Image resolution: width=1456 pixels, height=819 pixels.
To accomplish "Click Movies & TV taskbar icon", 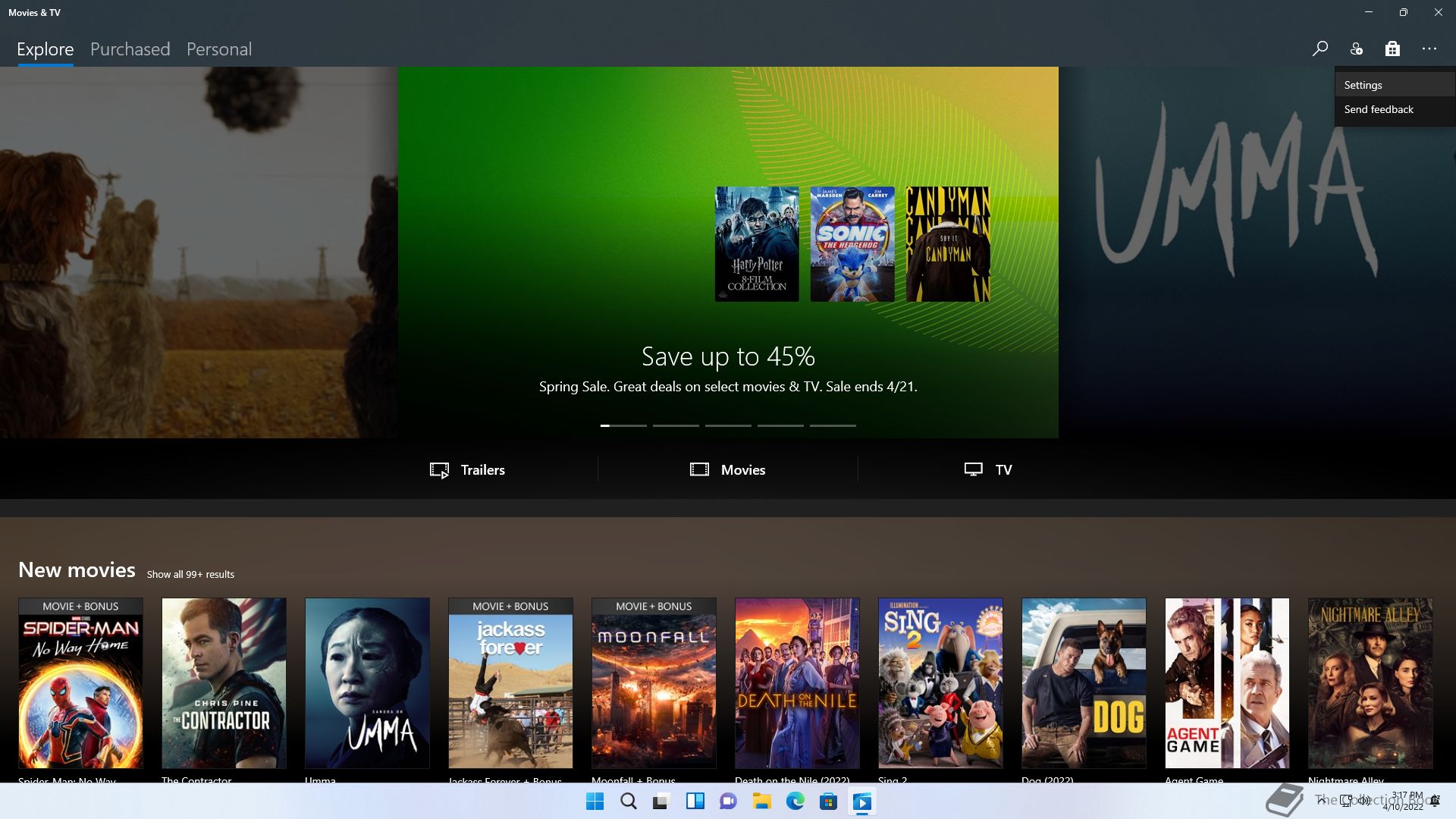I will (x=861, y=801).
